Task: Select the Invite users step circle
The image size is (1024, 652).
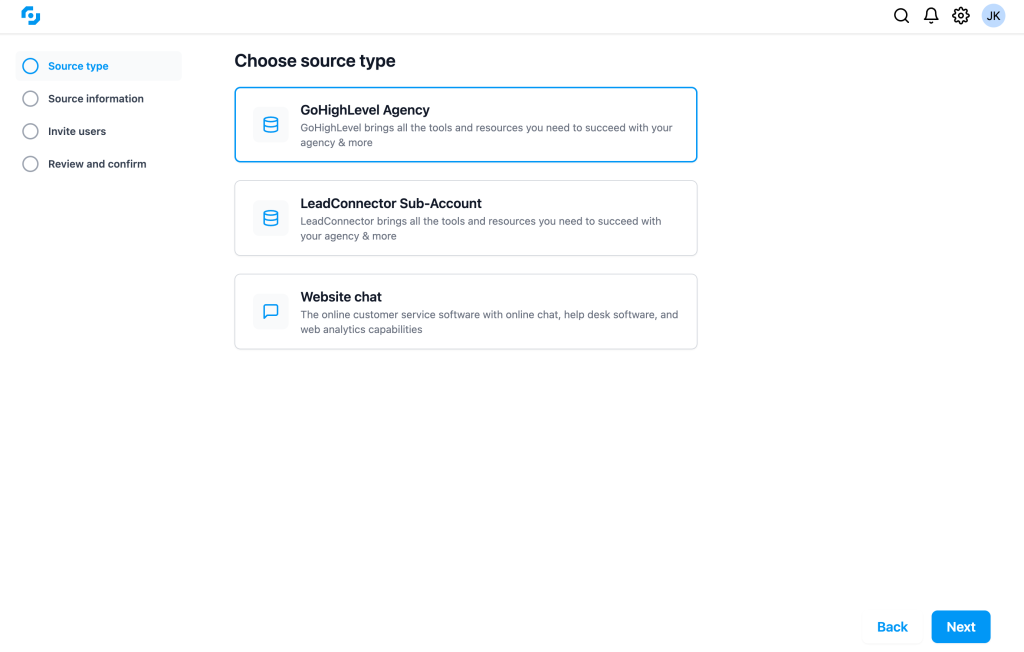Action: (x=30, y=131)
